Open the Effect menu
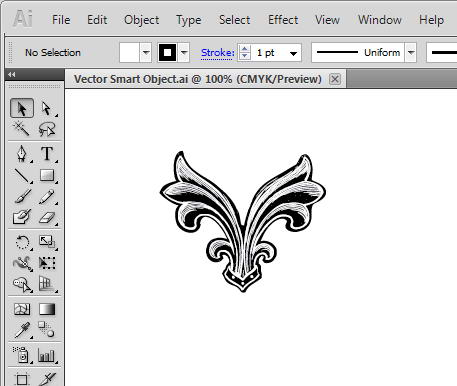The image size is (457, 386). [283, 20]
